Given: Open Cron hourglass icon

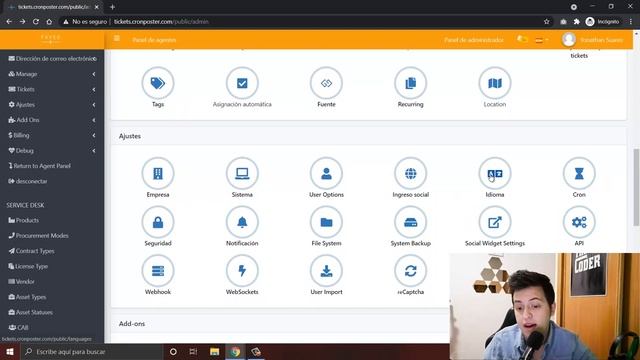Looking at the screenshot, I should (x=579, y=173).
